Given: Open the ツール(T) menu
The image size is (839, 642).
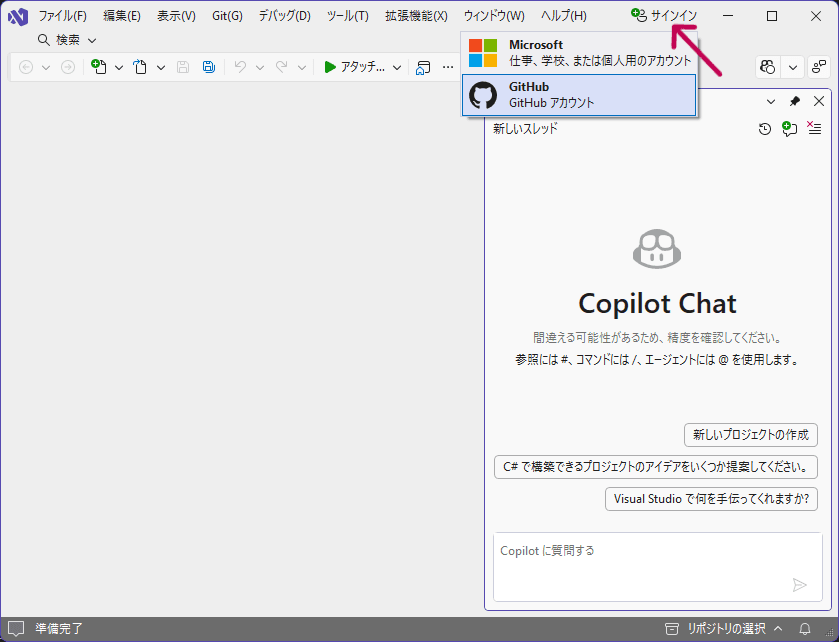Looking at the screenshot, I should (348, 16).
